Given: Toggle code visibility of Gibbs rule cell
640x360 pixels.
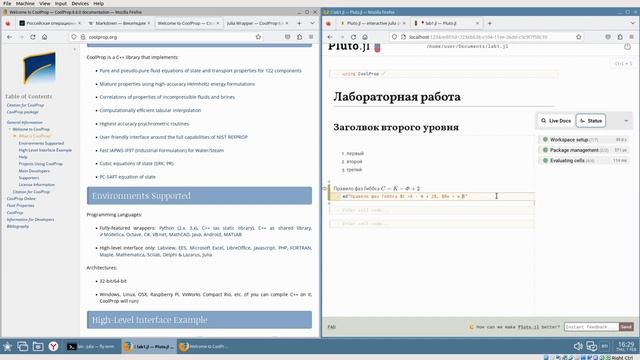Looking at the screenshot, I should [325, 189].
